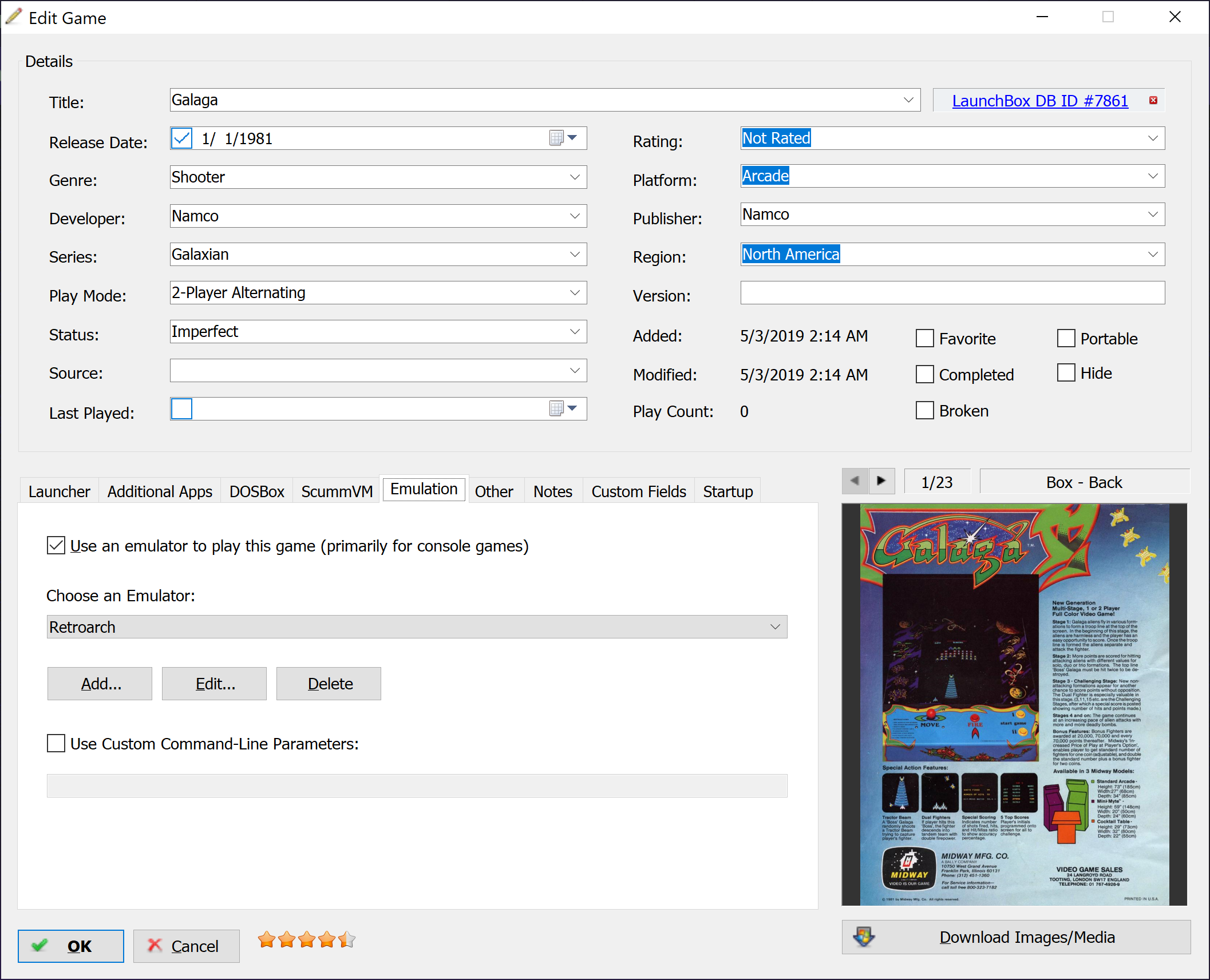Open the LaunchBox DB ID #7861 link

pos(1040,101)
